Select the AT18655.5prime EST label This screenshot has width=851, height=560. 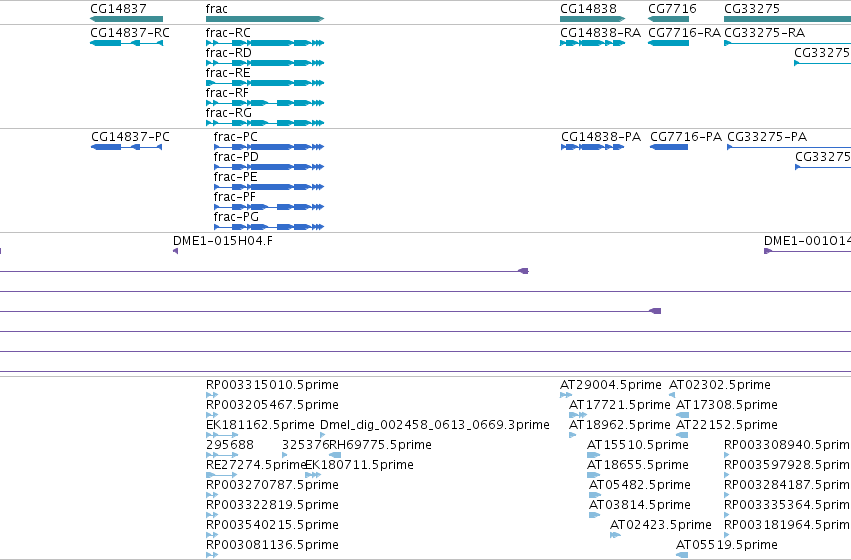(638, 465)
